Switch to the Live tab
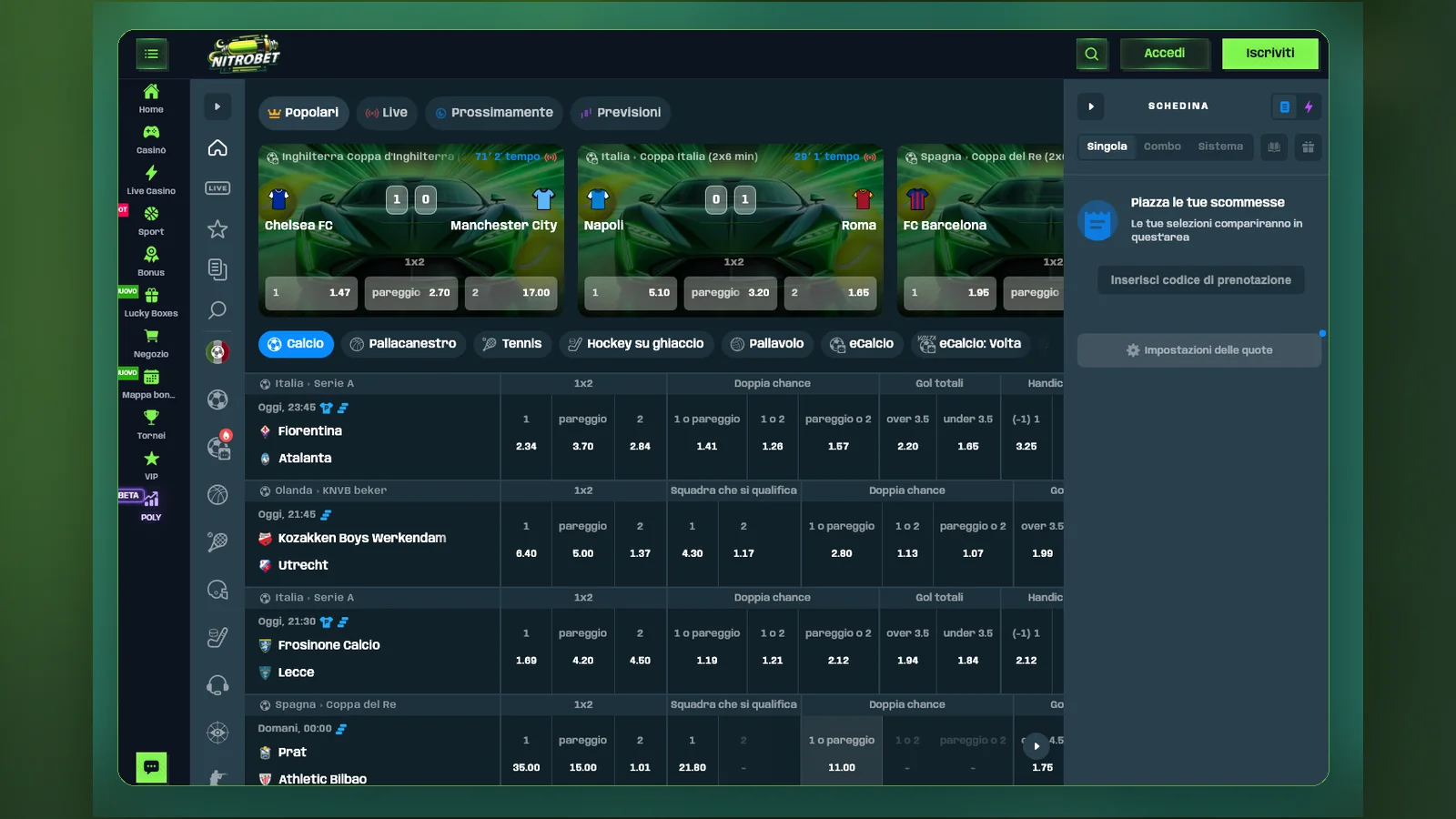Image resolution: width=1456 pixels, height=819 pixels. [x=387, y=113]
